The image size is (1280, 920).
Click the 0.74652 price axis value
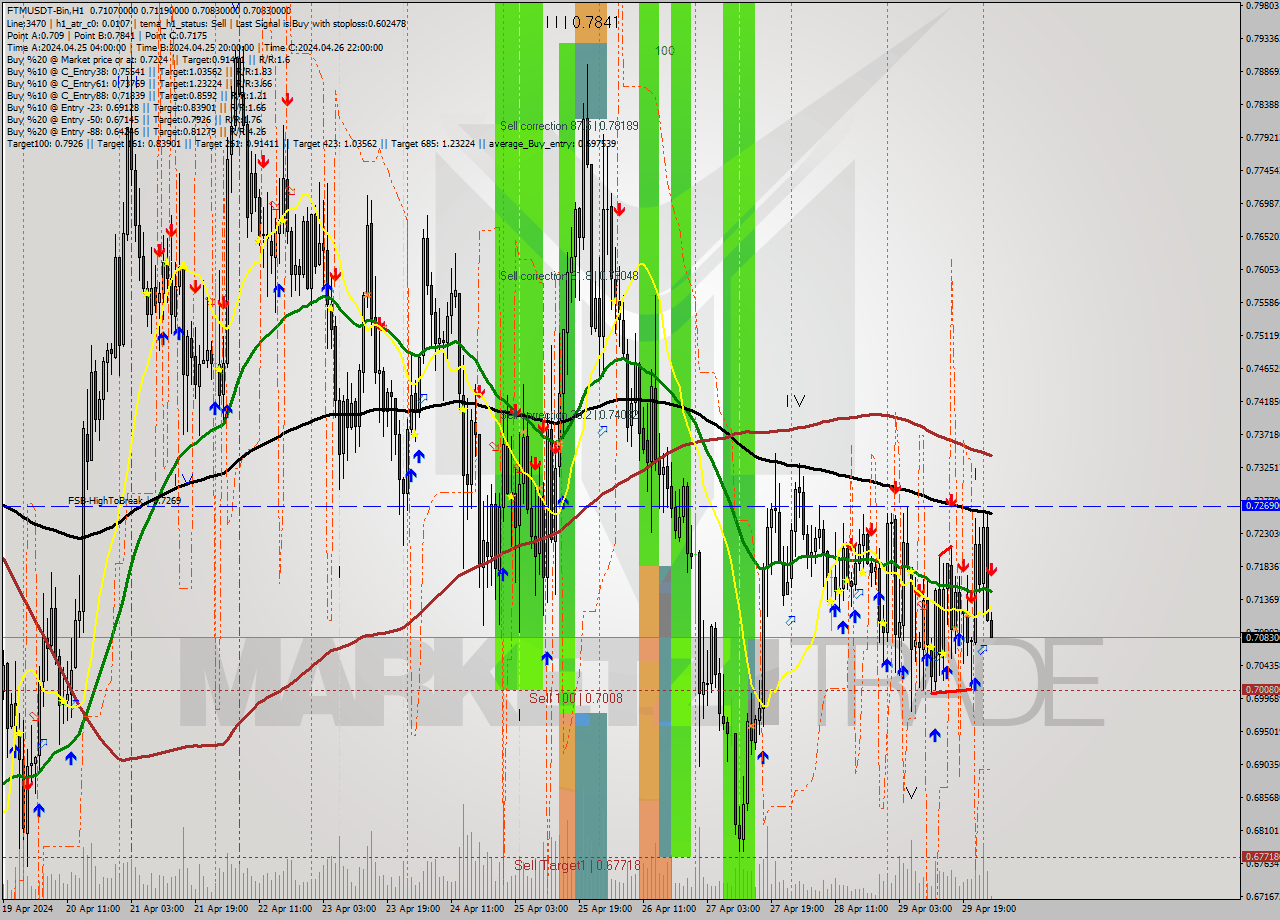[1262, 368]
